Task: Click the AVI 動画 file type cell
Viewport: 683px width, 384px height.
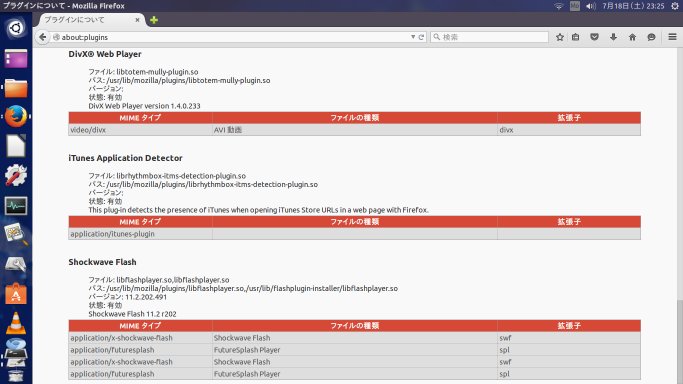Action: coord(355,130)
